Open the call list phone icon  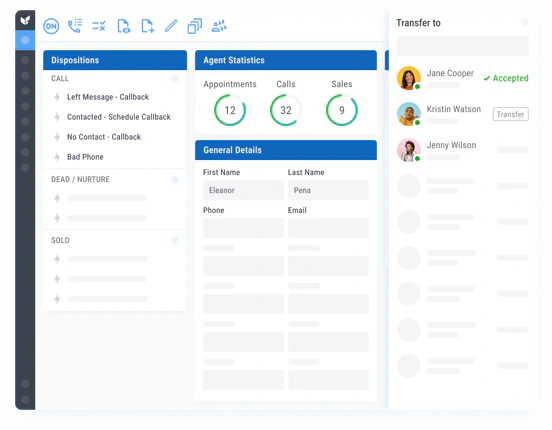tap(75, 26)
